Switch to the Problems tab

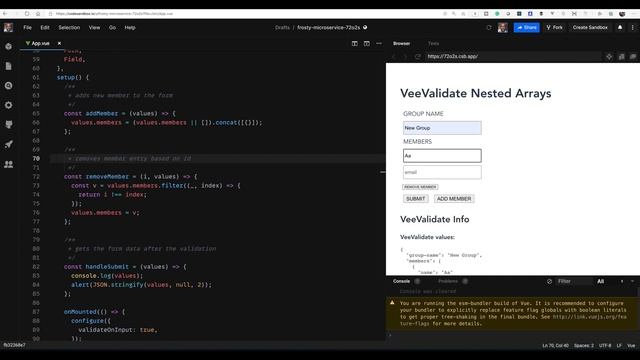pos(448,281)
